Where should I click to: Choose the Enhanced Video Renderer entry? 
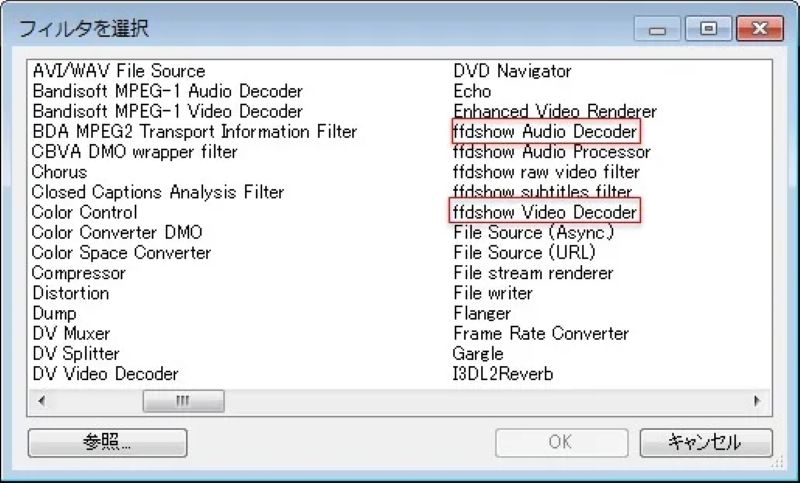point(555,111)
